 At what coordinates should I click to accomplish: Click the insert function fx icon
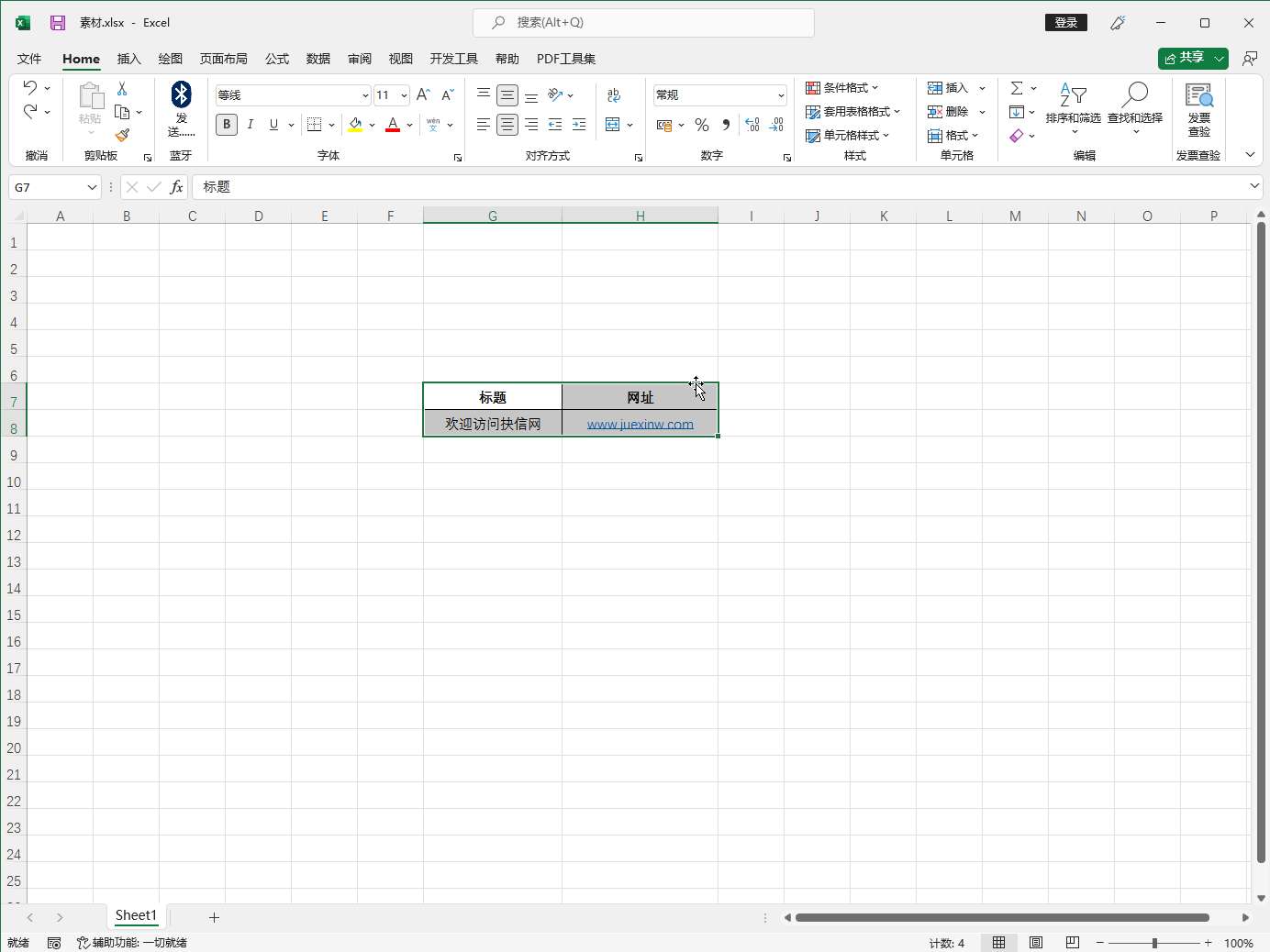[176, 187]
